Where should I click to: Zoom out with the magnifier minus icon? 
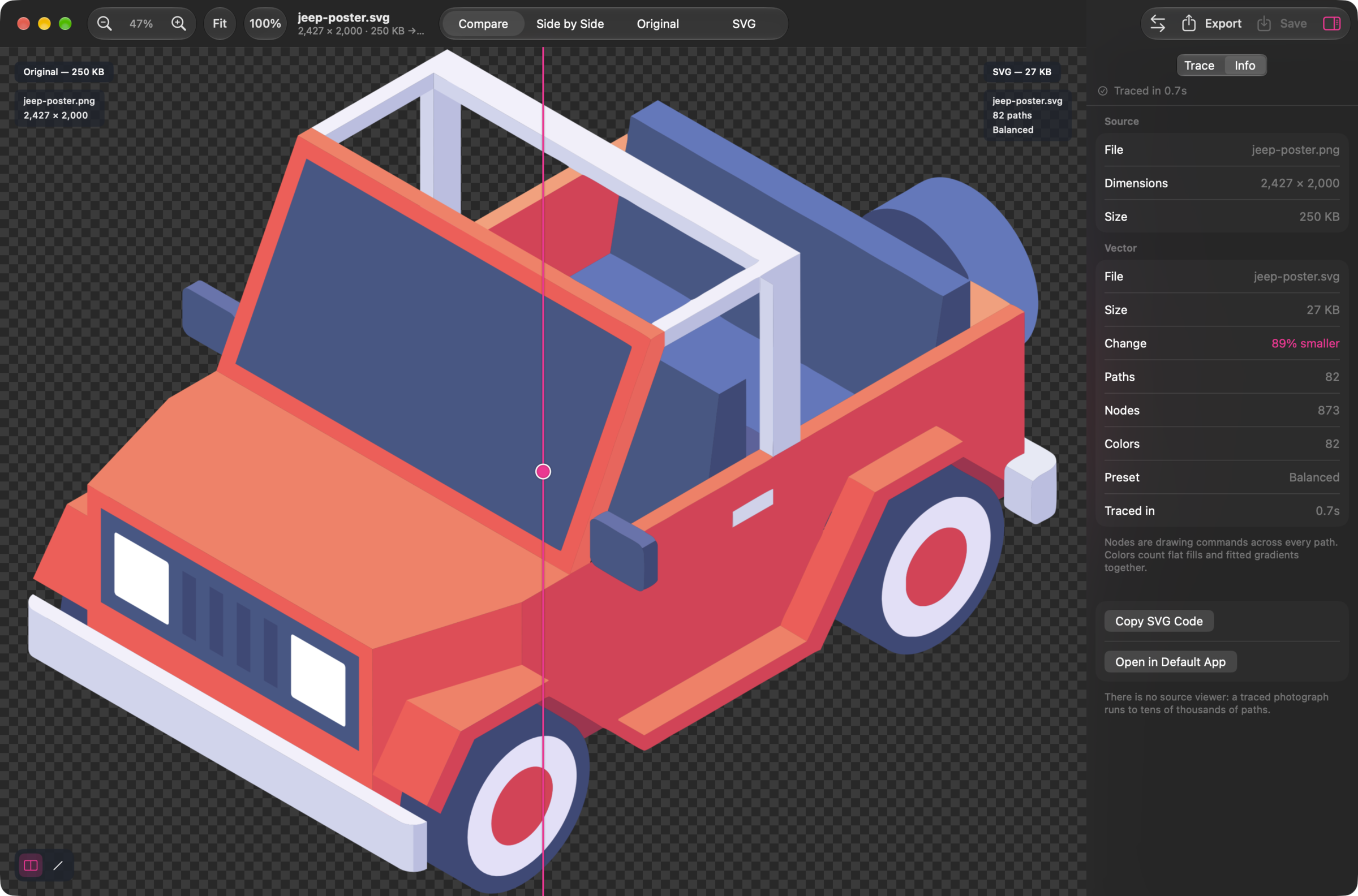(x=104, y=23)
